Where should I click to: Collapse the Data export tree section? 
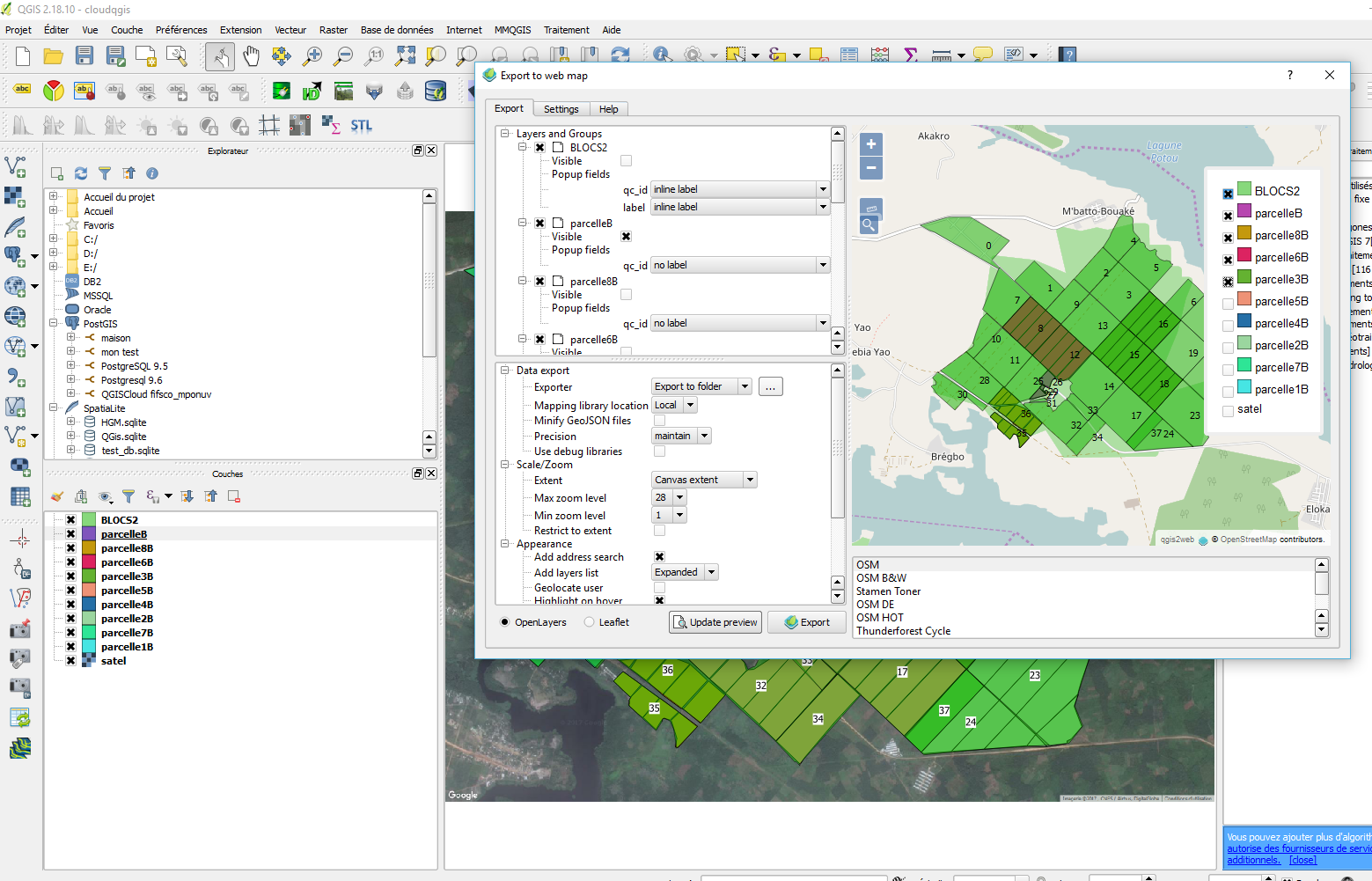[505, 370]
